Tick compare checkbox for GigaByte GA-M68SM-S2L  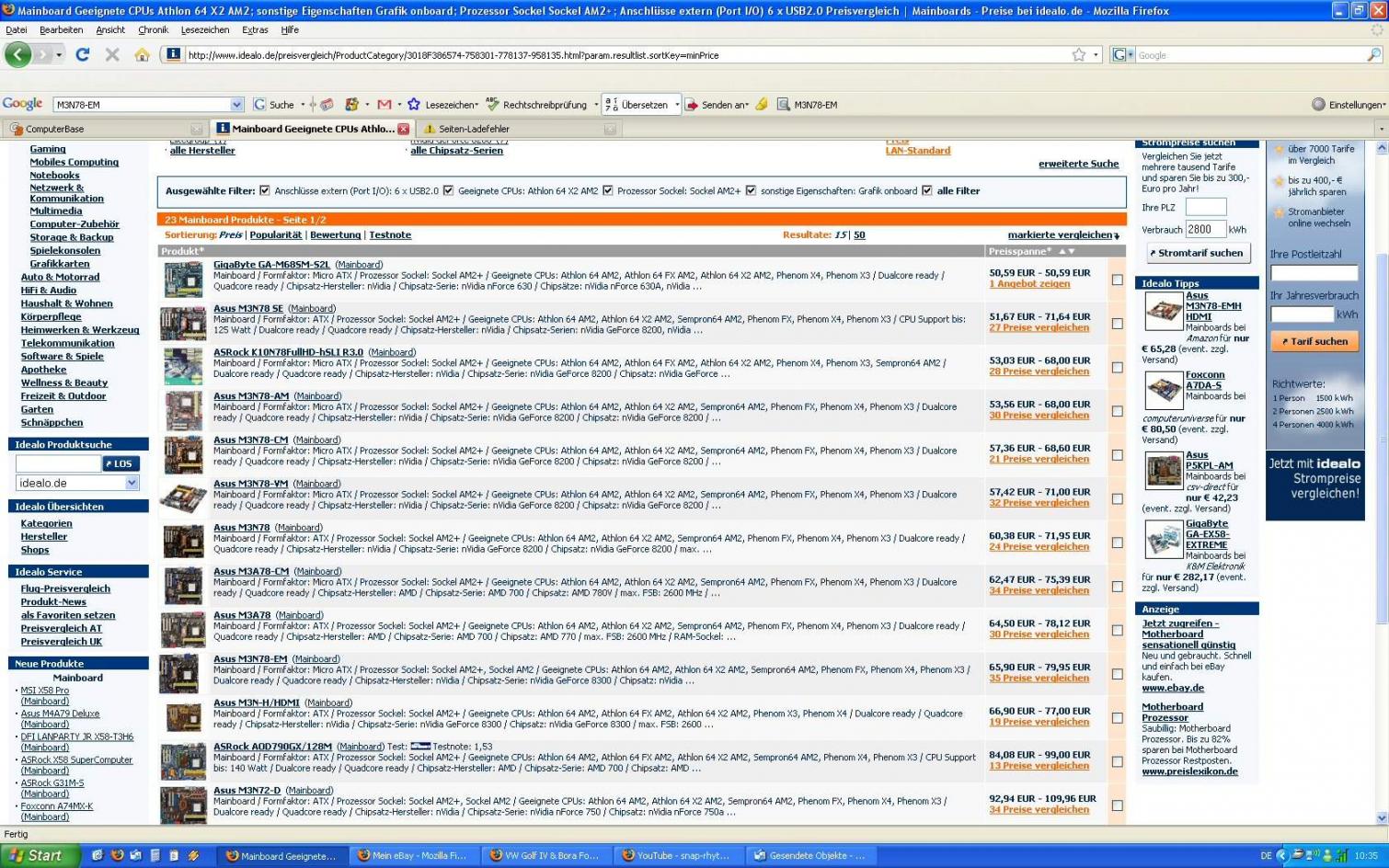1117,280
